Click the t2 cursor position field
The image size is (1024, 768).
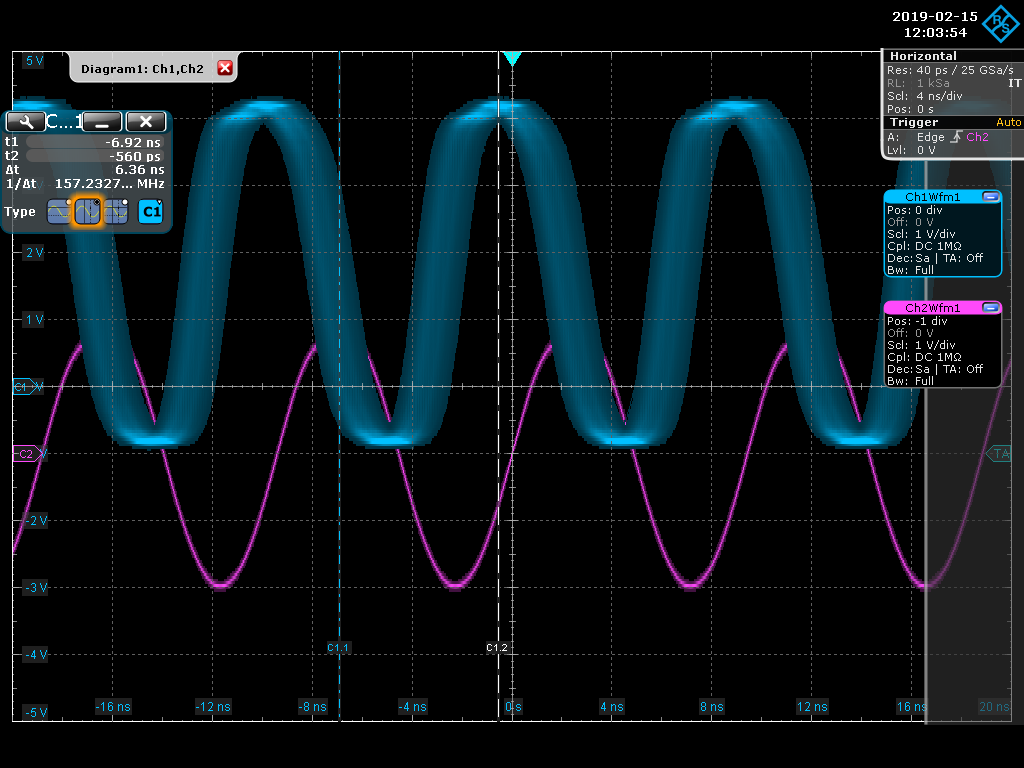94,156
